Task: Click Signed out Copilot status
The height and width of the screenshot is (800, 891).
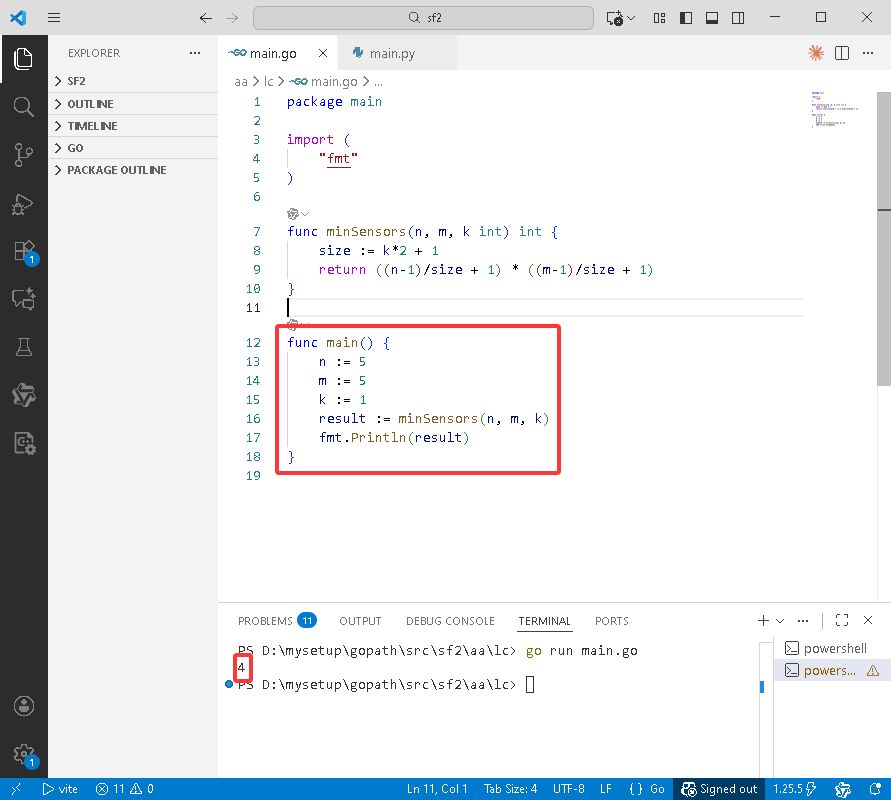Action: point(719,789)
